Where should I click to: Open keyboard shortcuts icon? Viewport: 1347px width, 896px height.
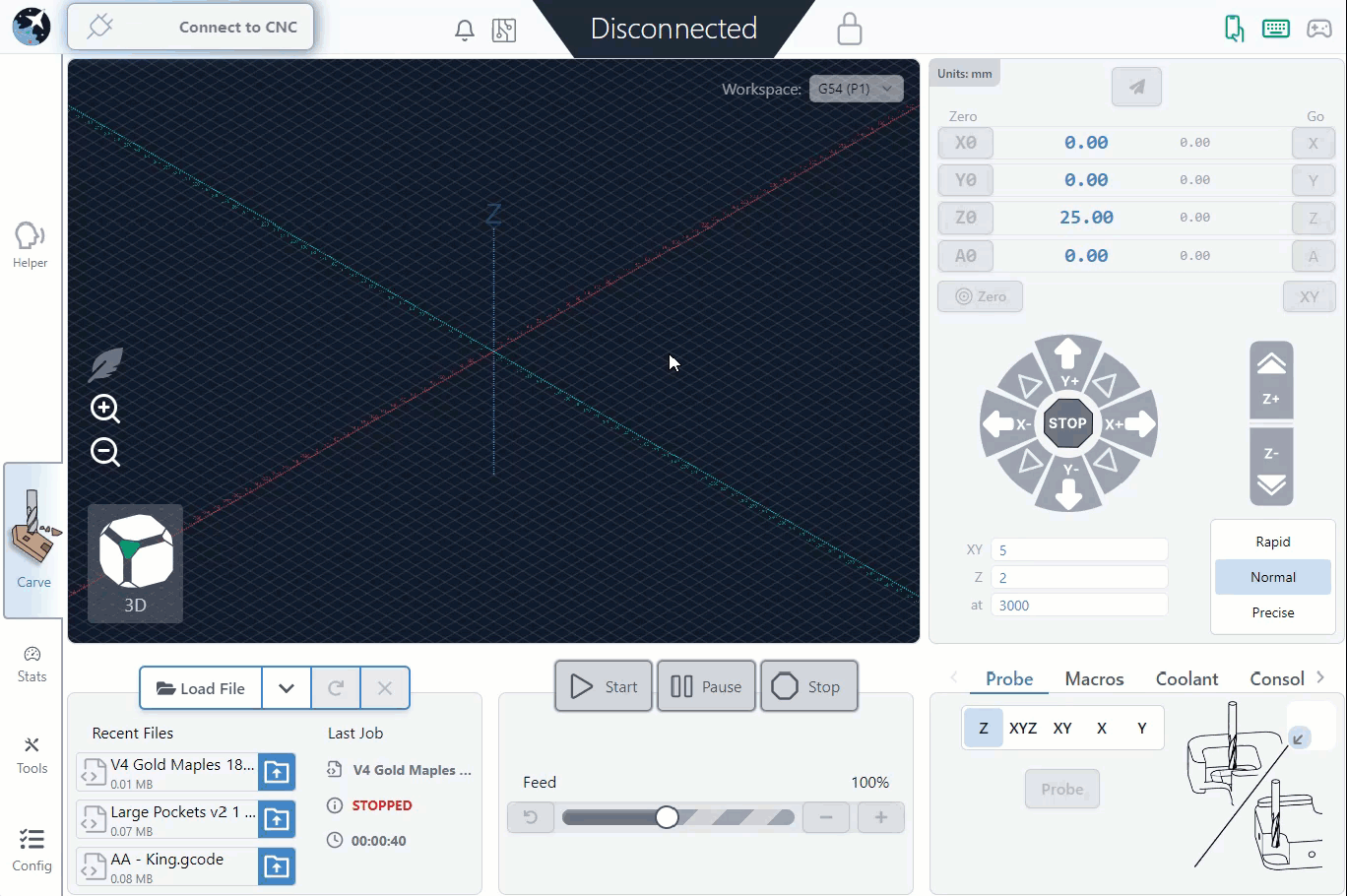[x=1276, y=28]
